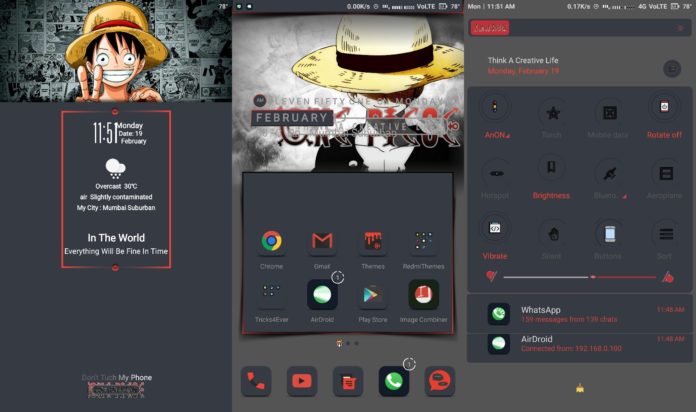
Task: Toggle the auto Brightness quick tile
Action: pyautogui.click(x=551, y=168)
